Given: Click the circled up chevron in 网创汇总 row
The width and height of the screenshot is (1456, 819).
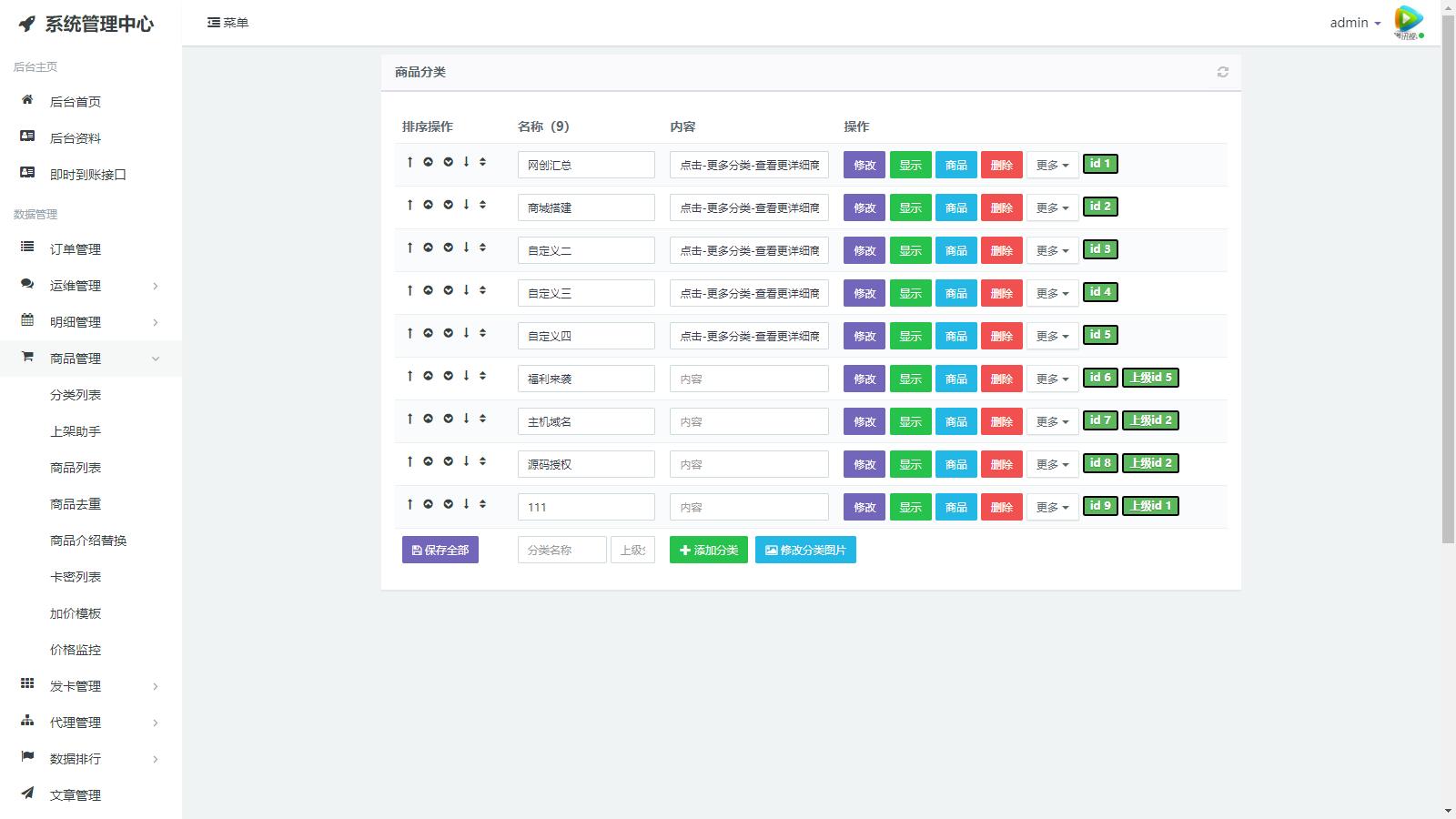Looking at the screenshot, I should (428, 162).
